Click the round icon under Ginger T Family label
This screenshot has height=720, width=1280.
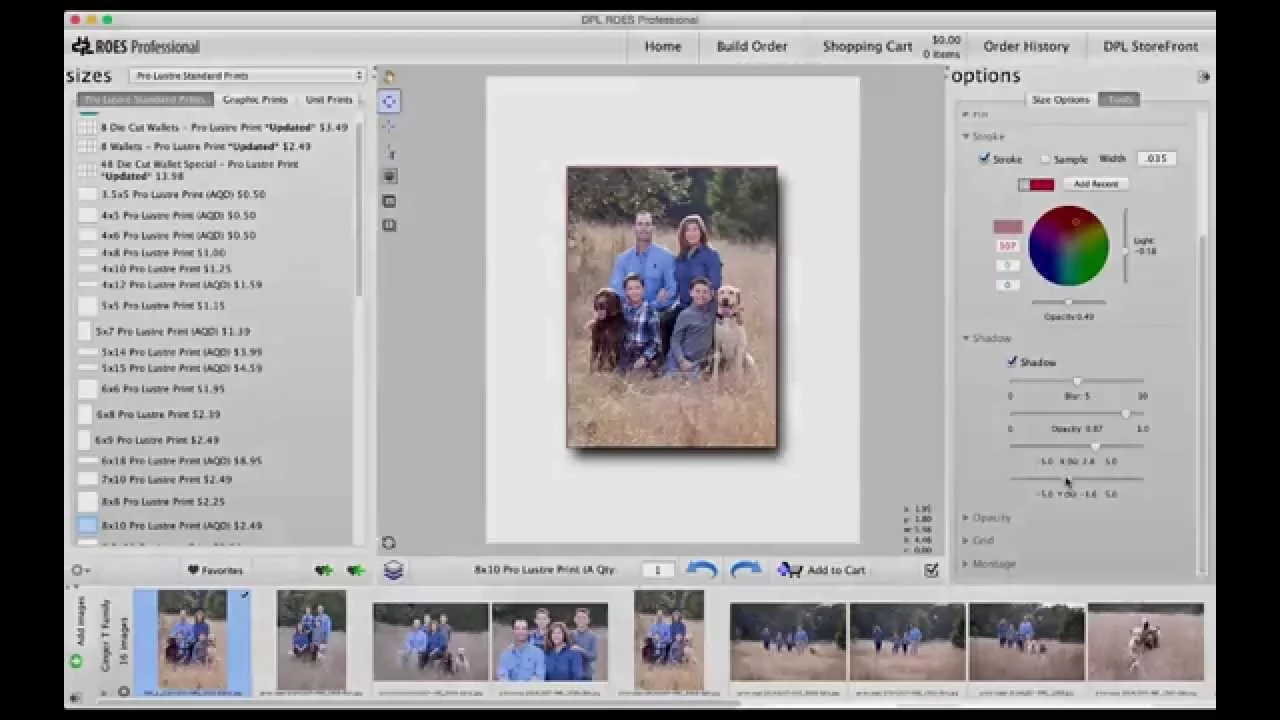(124, 691)
